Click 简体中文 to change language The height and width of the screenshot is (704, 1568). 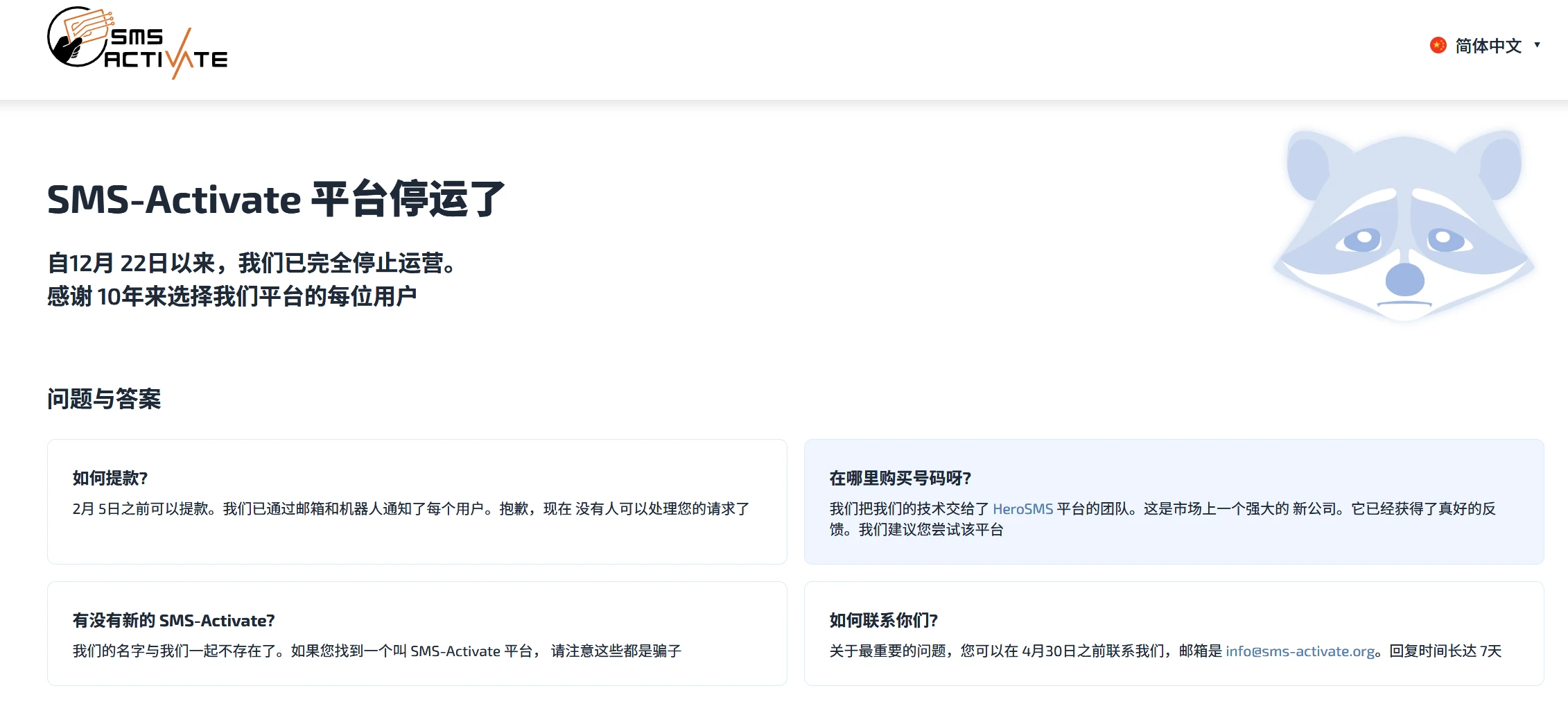1488,46
